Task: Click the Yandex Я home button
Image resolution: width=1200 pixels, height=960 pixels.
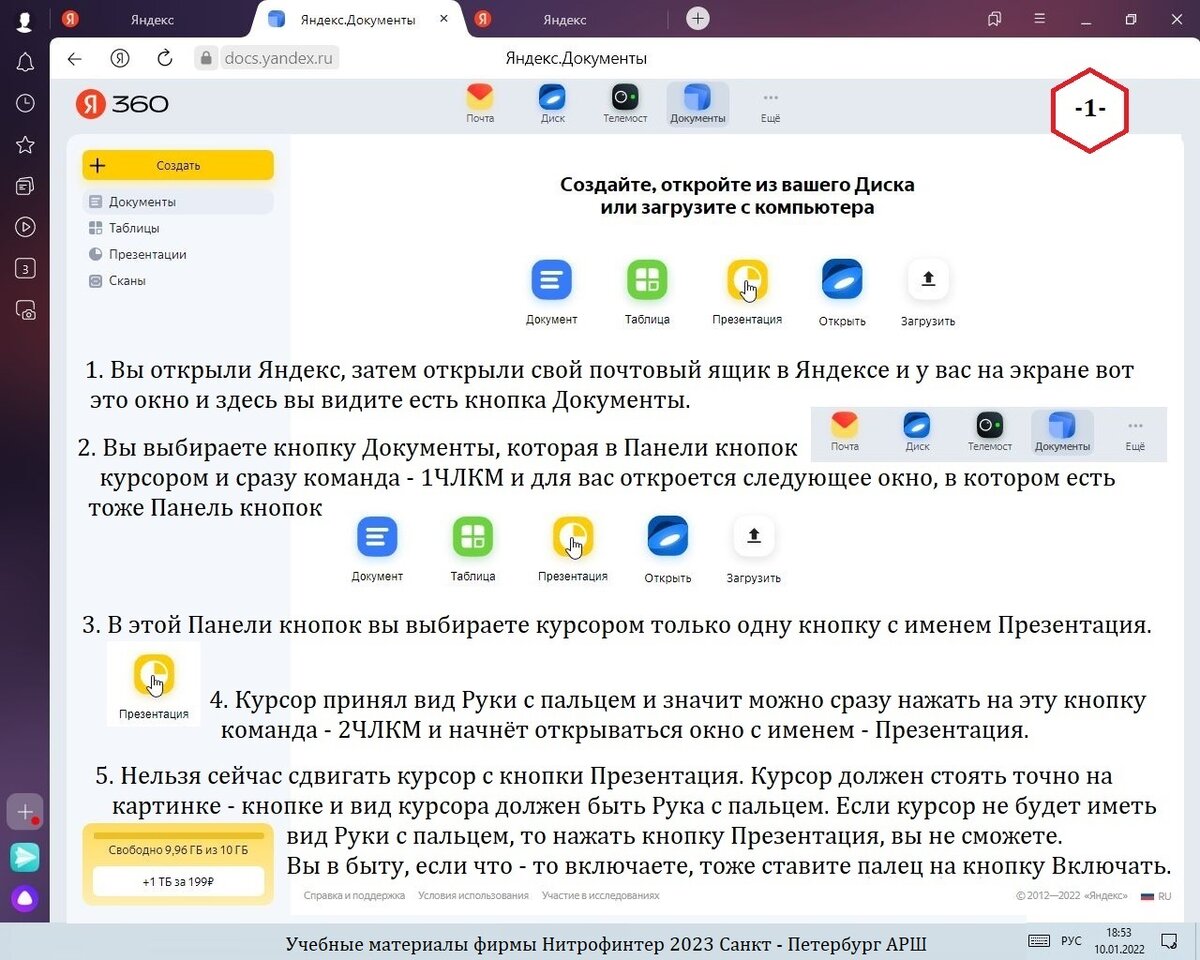Action: (x=120, y=59)
